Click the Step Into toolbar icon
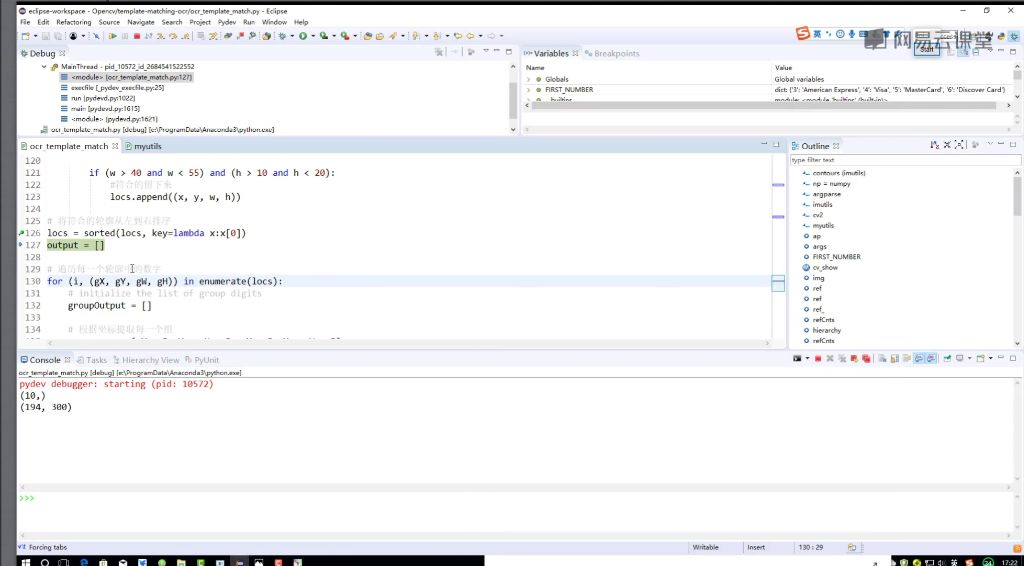Image resolution: width=1024 pixels, height=566 pixels. click(160, 36)
